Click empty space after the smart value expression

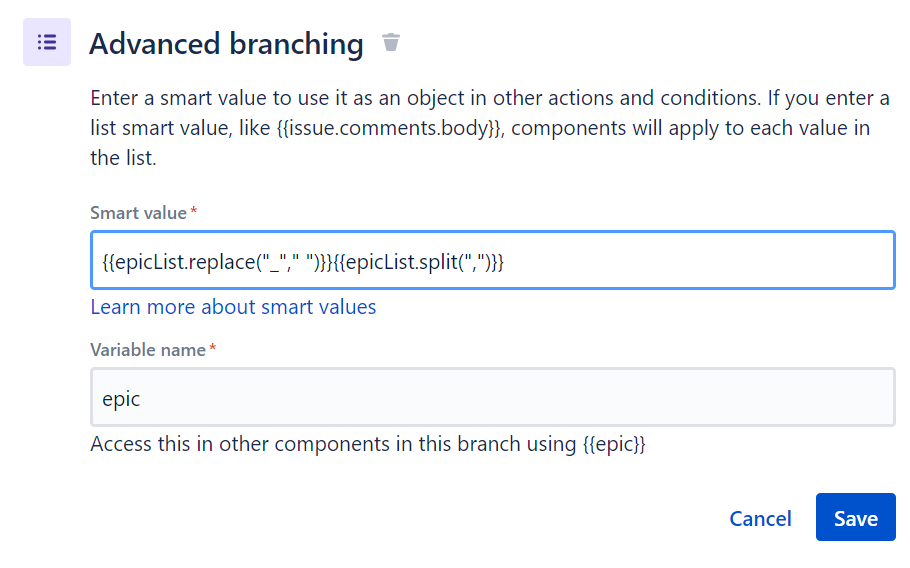(x=700, y=262)
